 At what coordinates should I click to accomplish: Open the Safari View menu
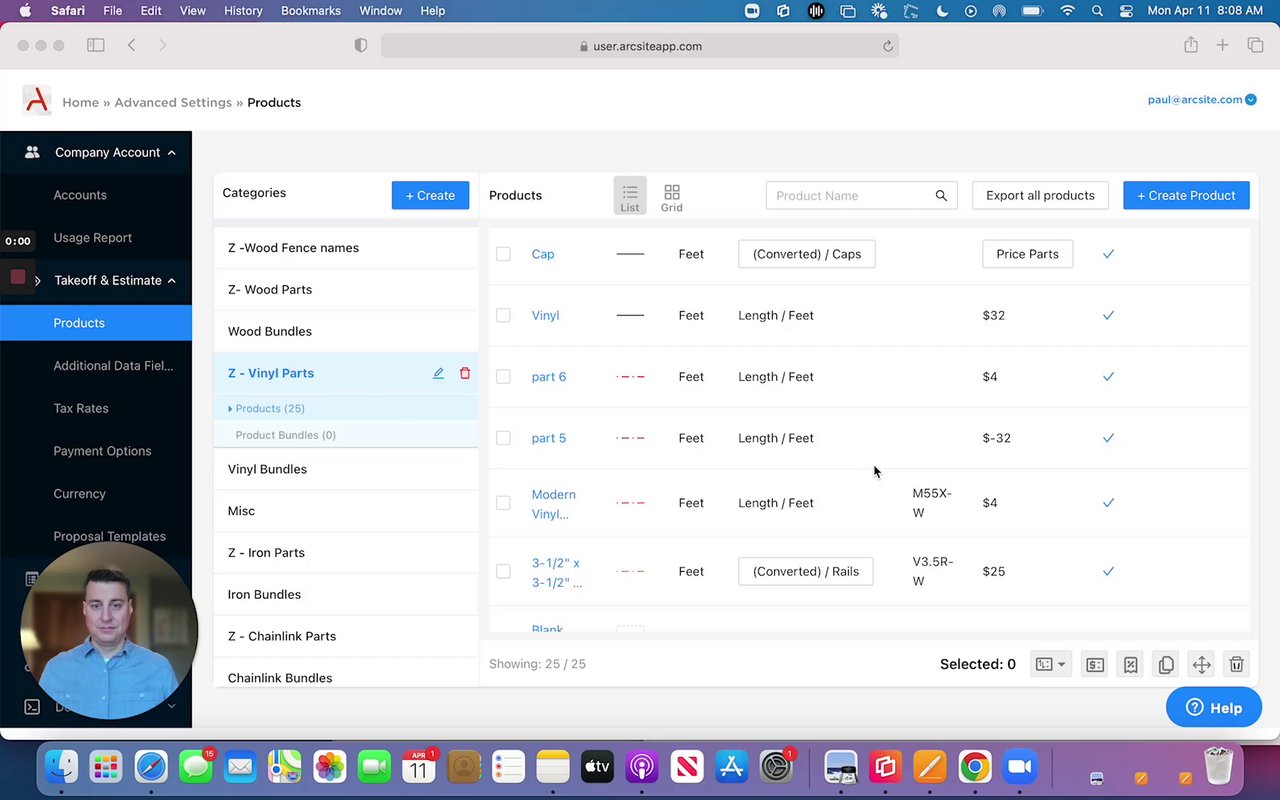tap(193, 11)
